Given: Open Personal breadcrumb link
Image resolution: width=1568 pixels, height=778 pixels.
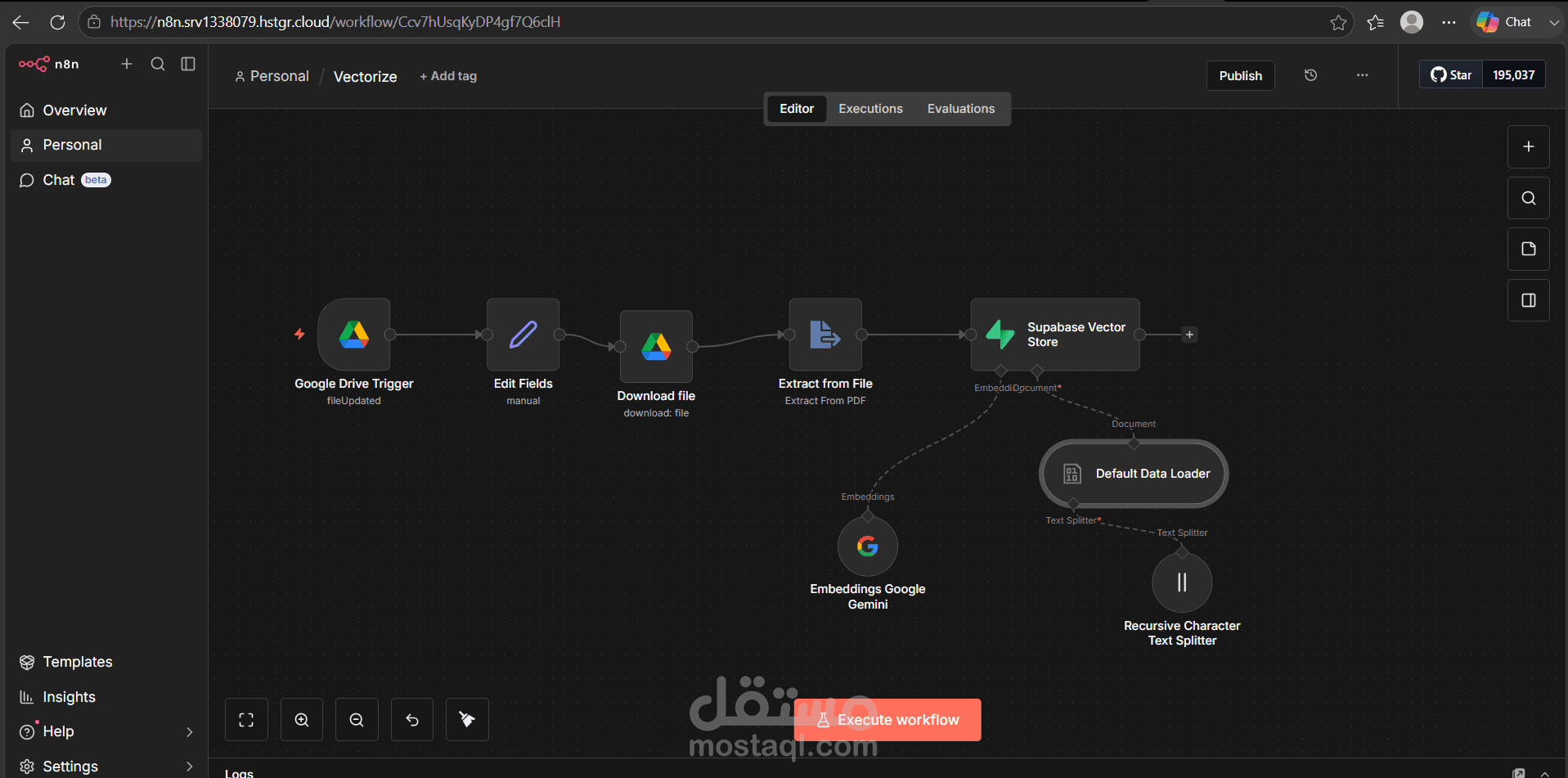Looking at the screenshot, I should click(272, 76).
